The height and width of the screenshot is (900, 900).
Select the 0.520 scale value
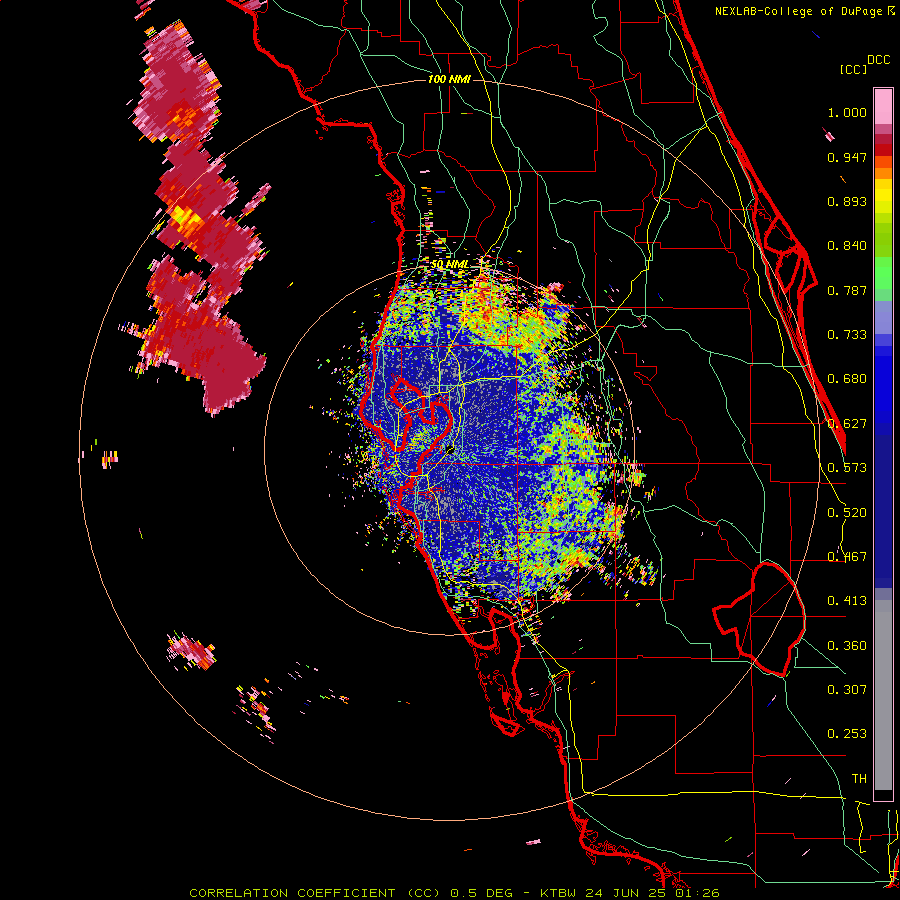click(847, 513)
